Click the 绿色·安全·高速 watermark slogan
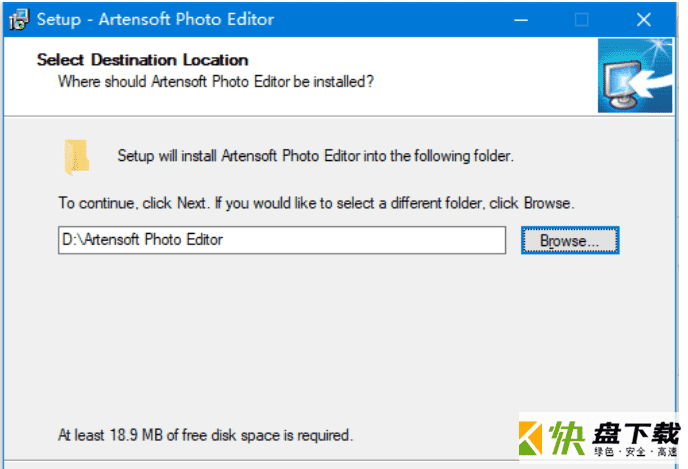Screen dimensions: 688x469 click(636, 451)
